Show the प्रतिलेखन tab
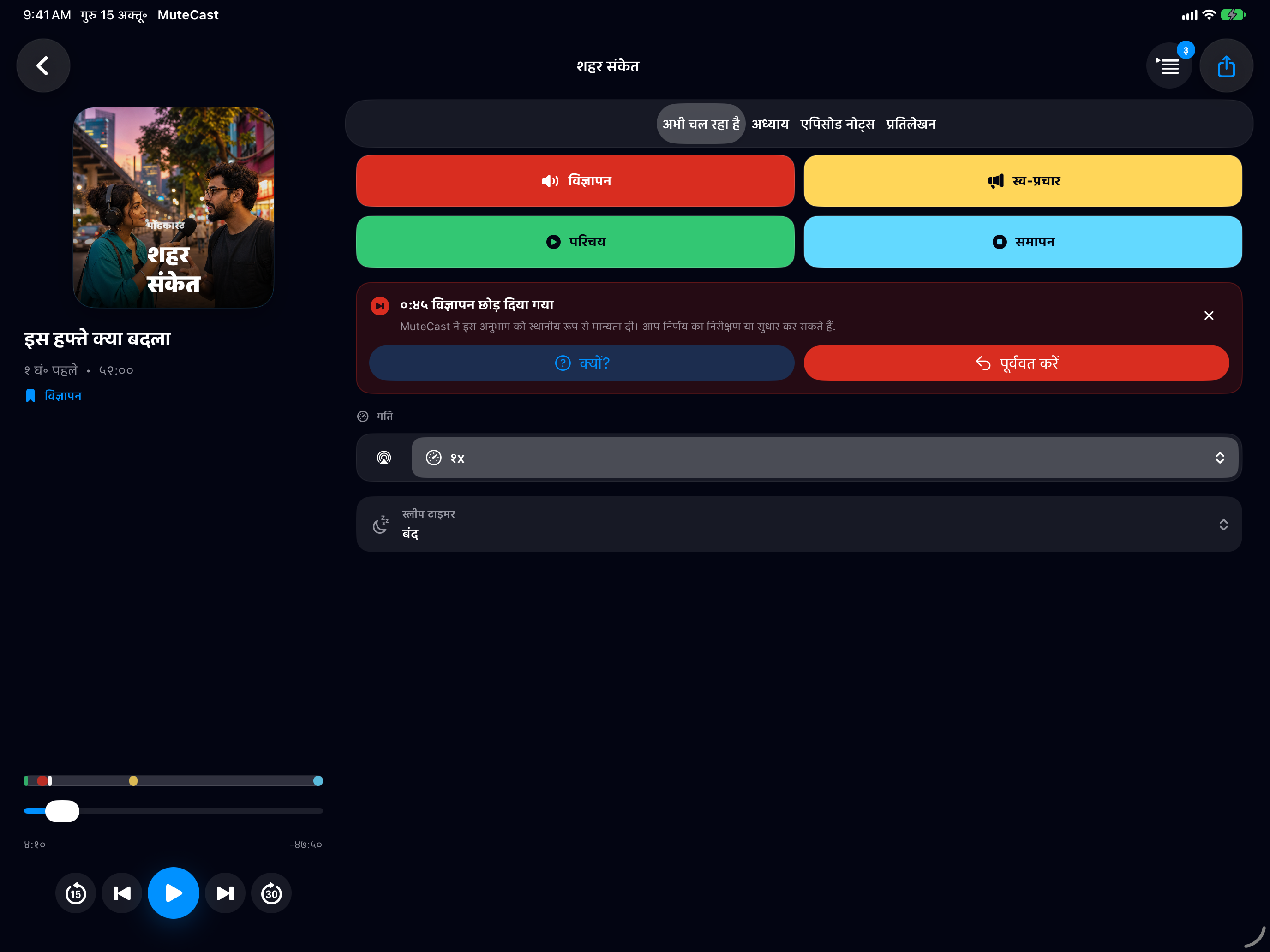This screenshot has width=1270, height=952. point(911,124)
